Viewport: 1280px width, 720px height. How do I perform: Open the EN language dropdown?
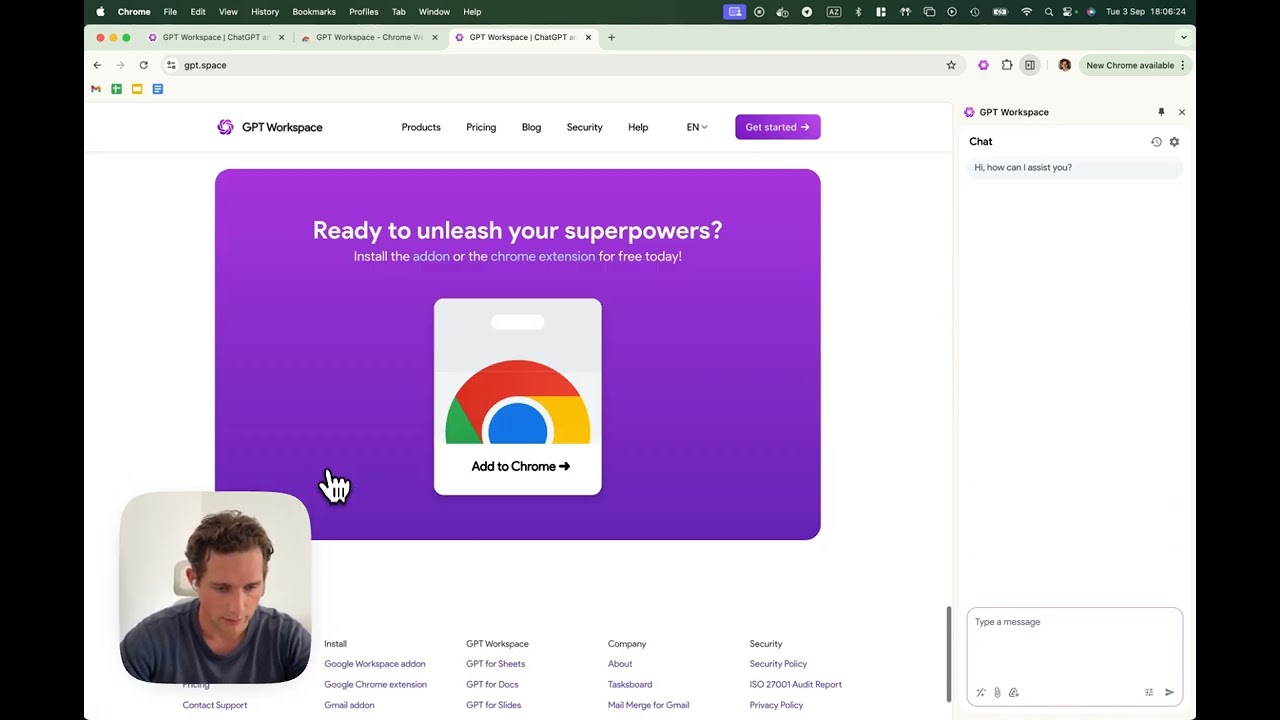tap(697, 127)
